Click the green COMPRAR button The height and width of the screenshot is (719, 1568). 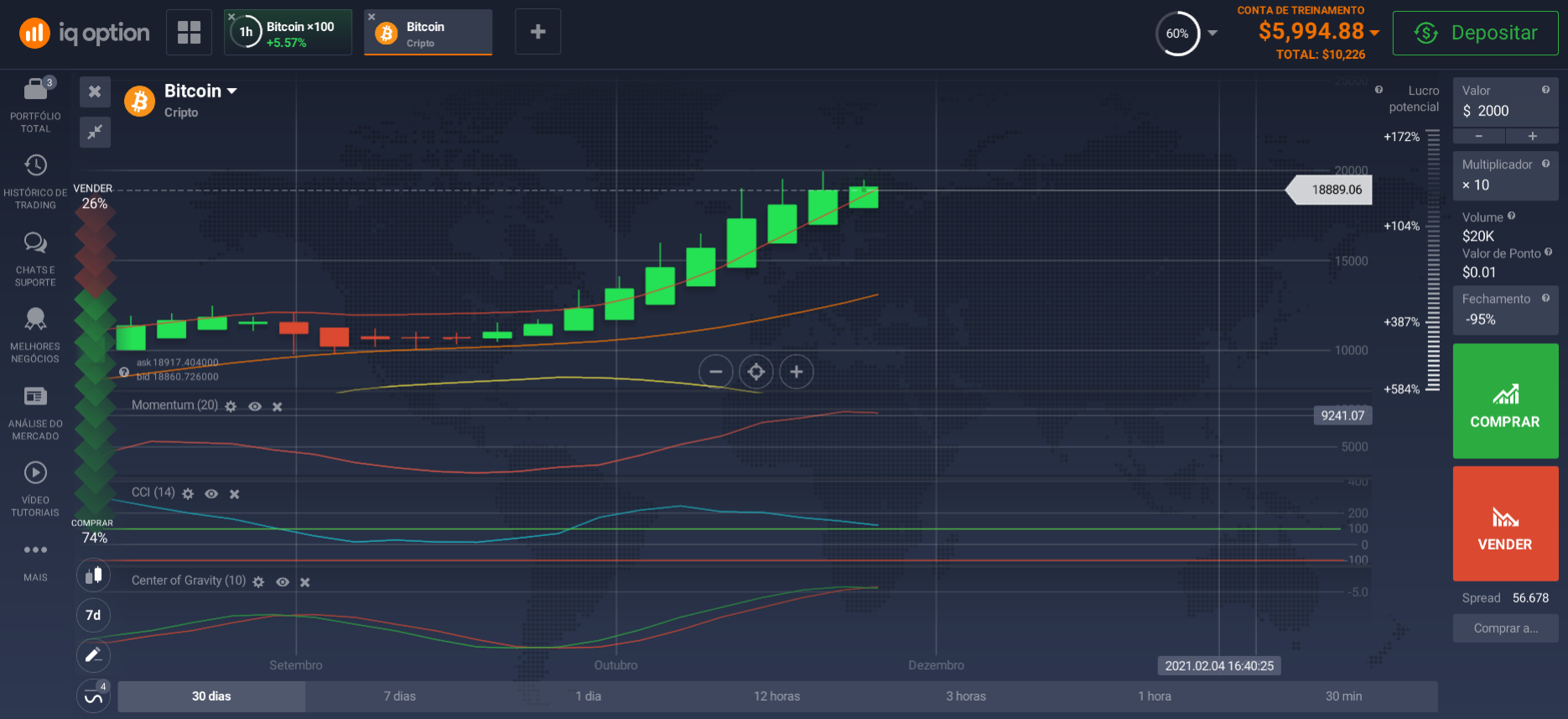pyautogui.click(x=1505, y=401)
